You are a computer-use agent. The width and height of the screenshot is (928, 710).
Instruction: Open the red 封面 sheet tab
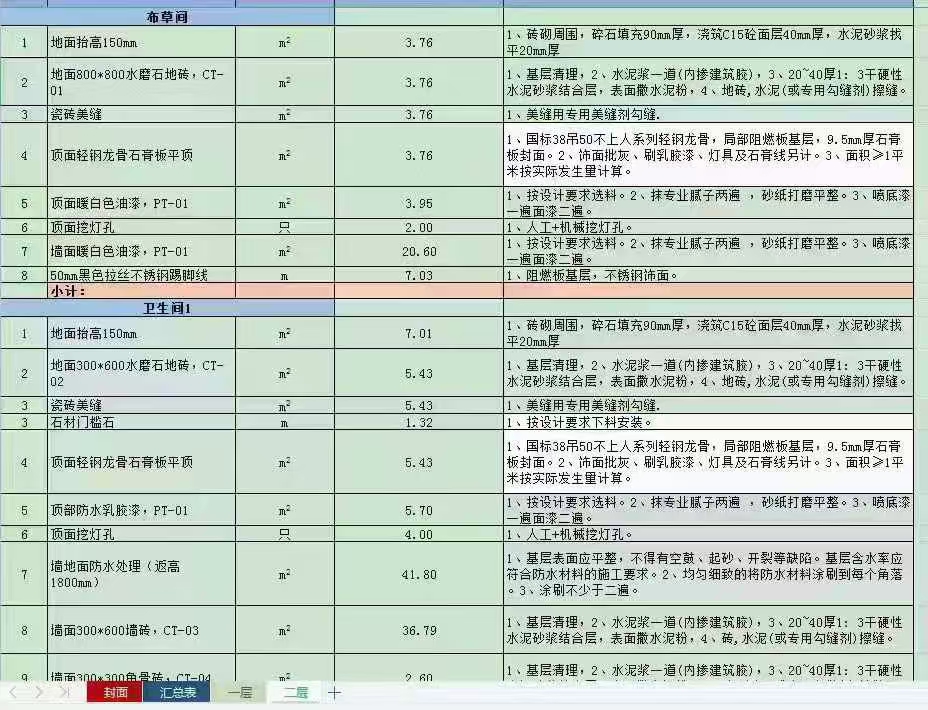click(114, 692)
